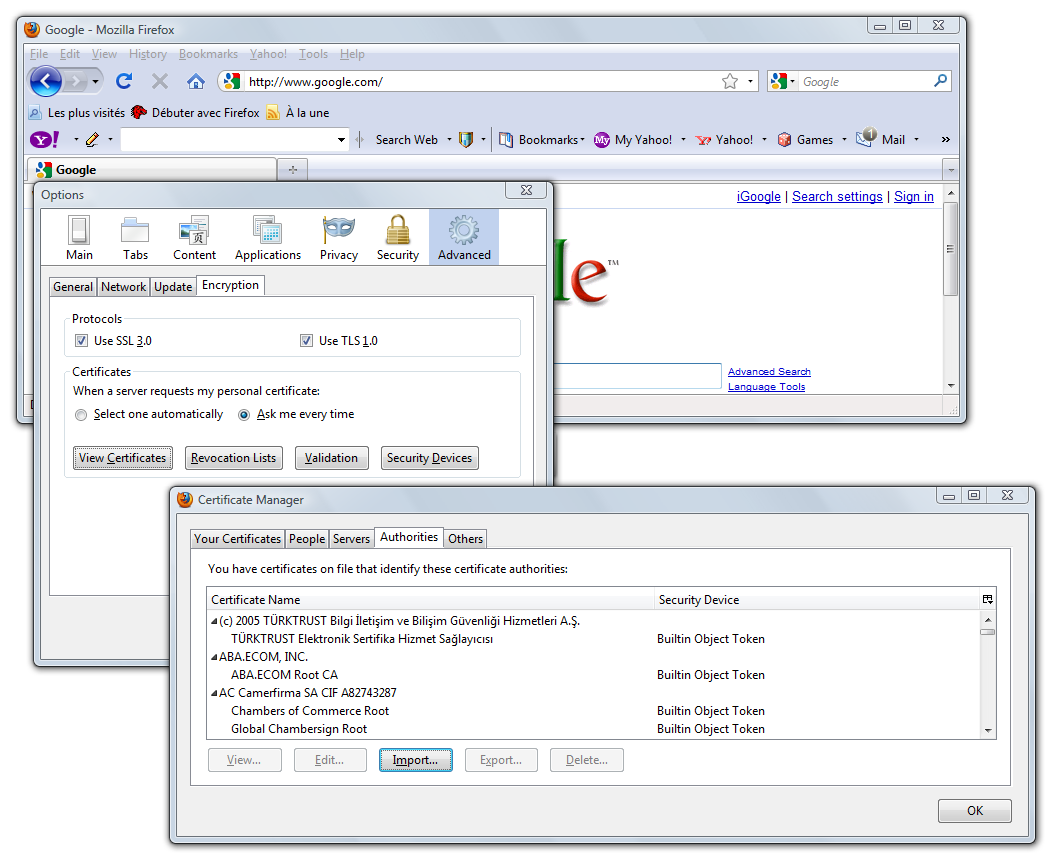Click OK in Certificate Manager
The image size is (1053, 861).
point(974,811)
